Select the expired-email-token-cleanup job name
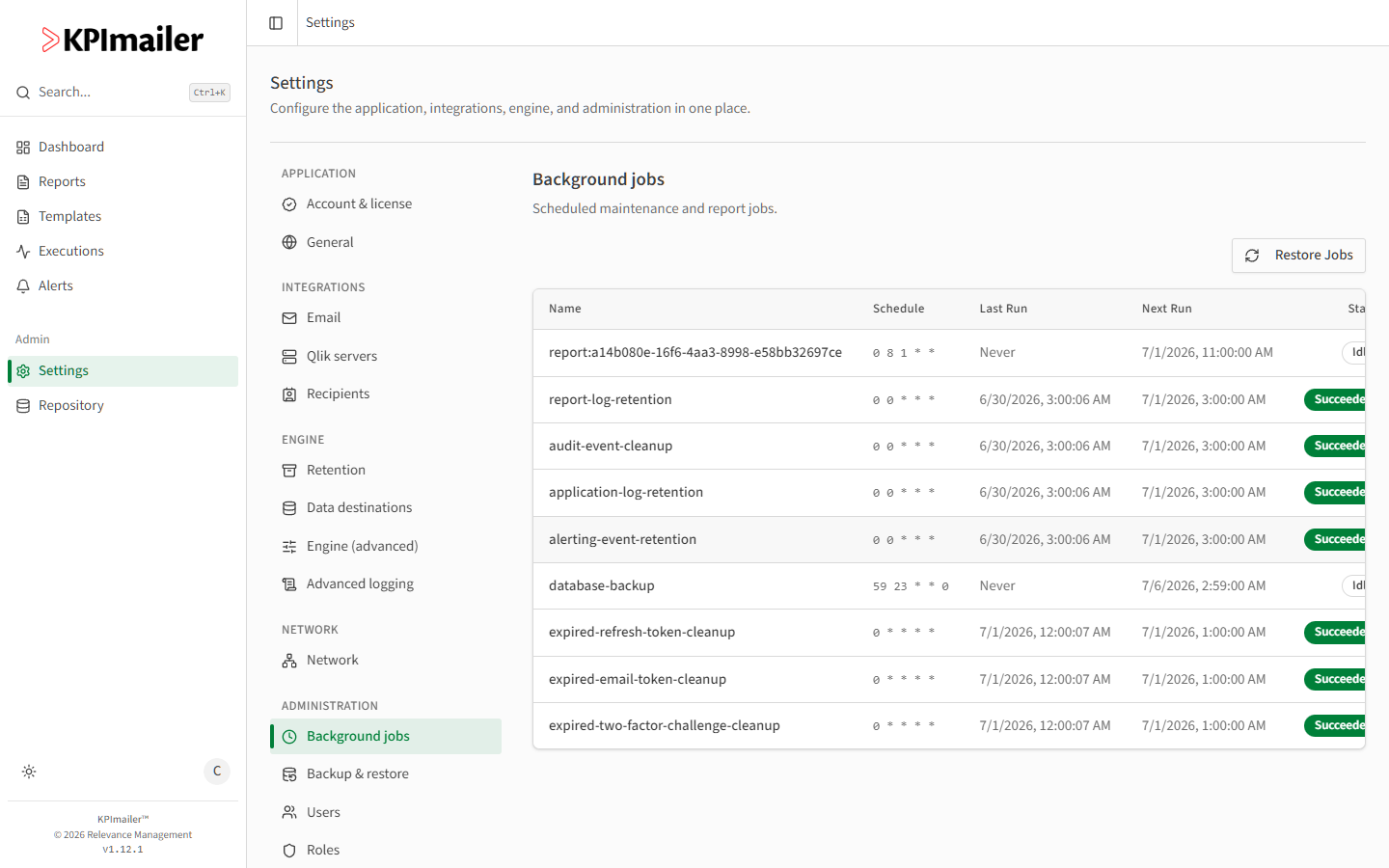Viewport: 1389px width, 868px height. pyautogui.click(x=638, y=680)
